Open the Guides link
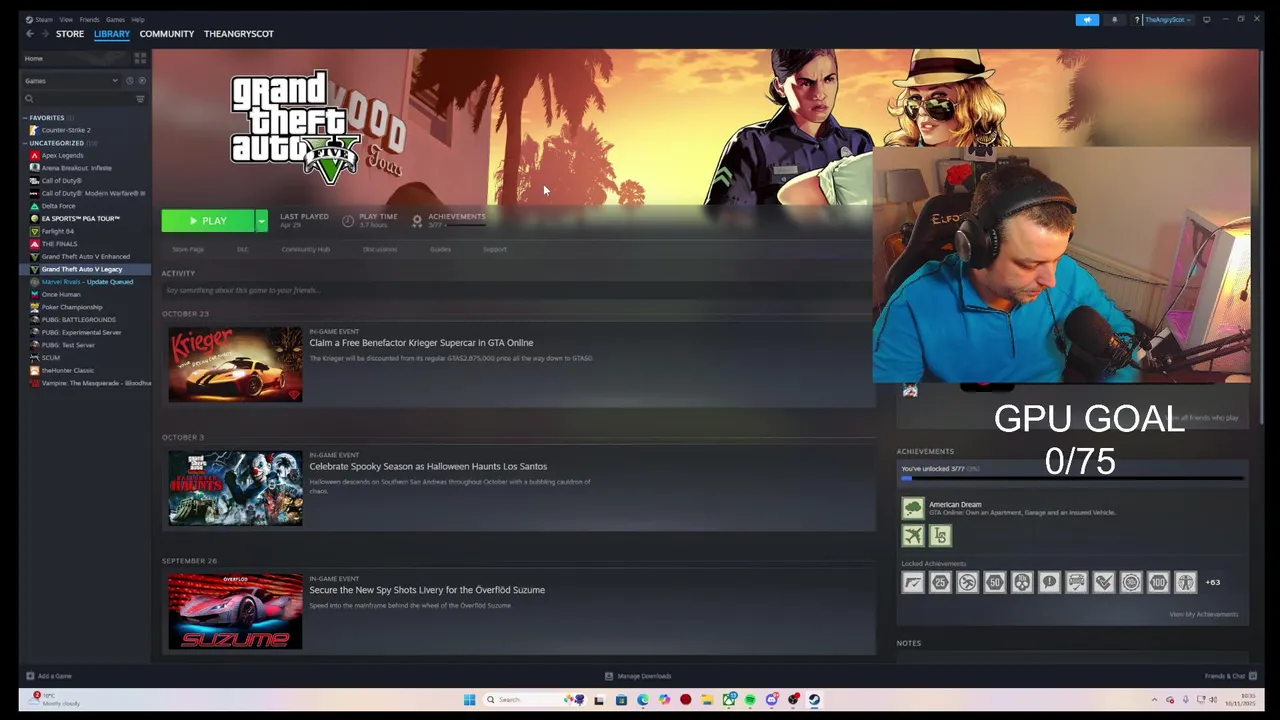Image resolution: width=1280 pixels, height=720 pixels. [x=440, y=249]
